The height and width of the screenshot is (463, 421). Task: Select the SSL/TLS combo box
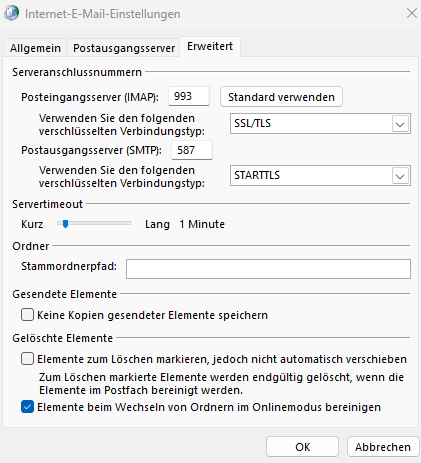(320, 124)
